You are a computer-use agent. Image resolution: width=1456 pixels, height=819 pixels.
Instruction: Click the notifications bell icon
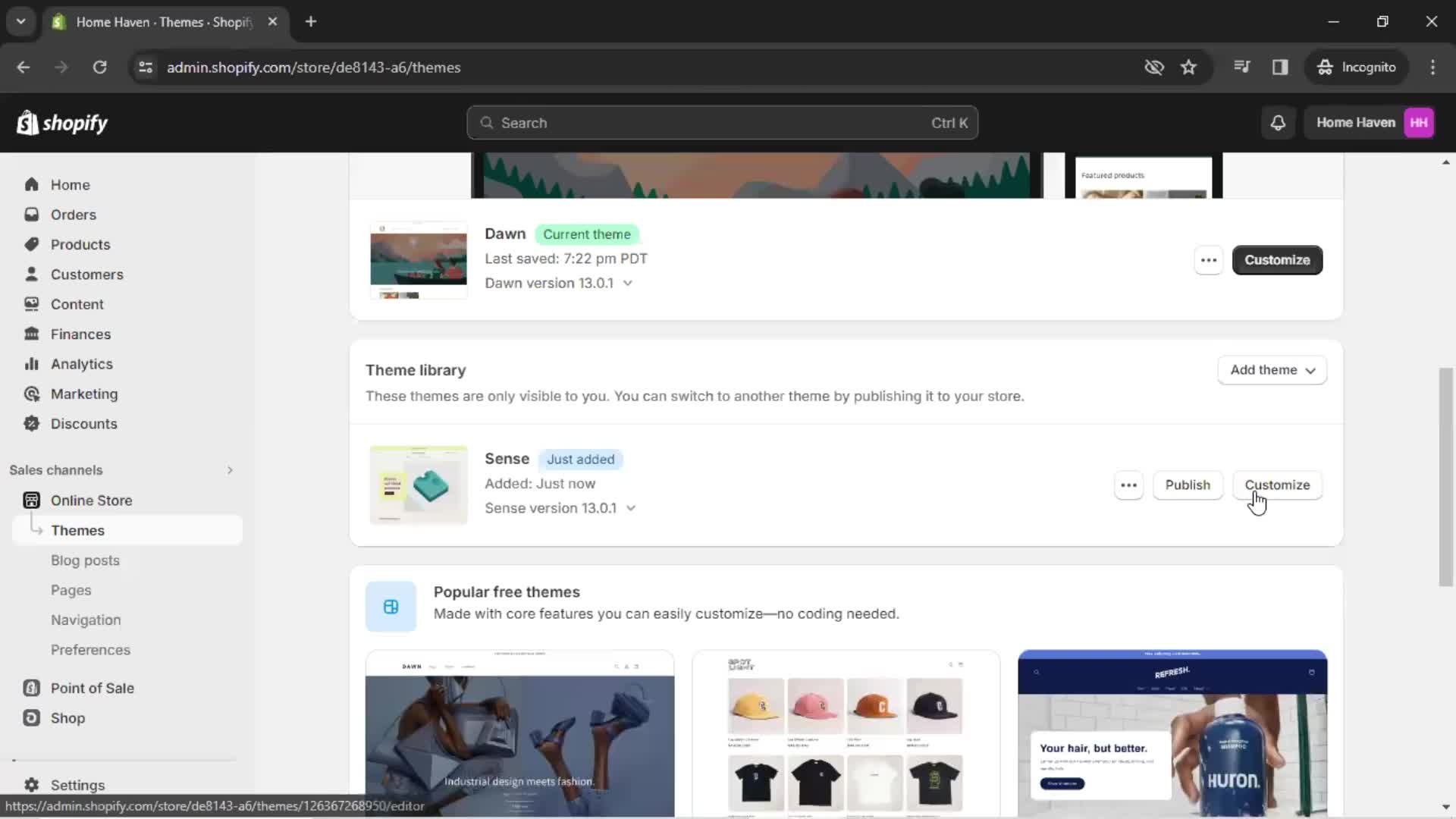click(1278, 122)
